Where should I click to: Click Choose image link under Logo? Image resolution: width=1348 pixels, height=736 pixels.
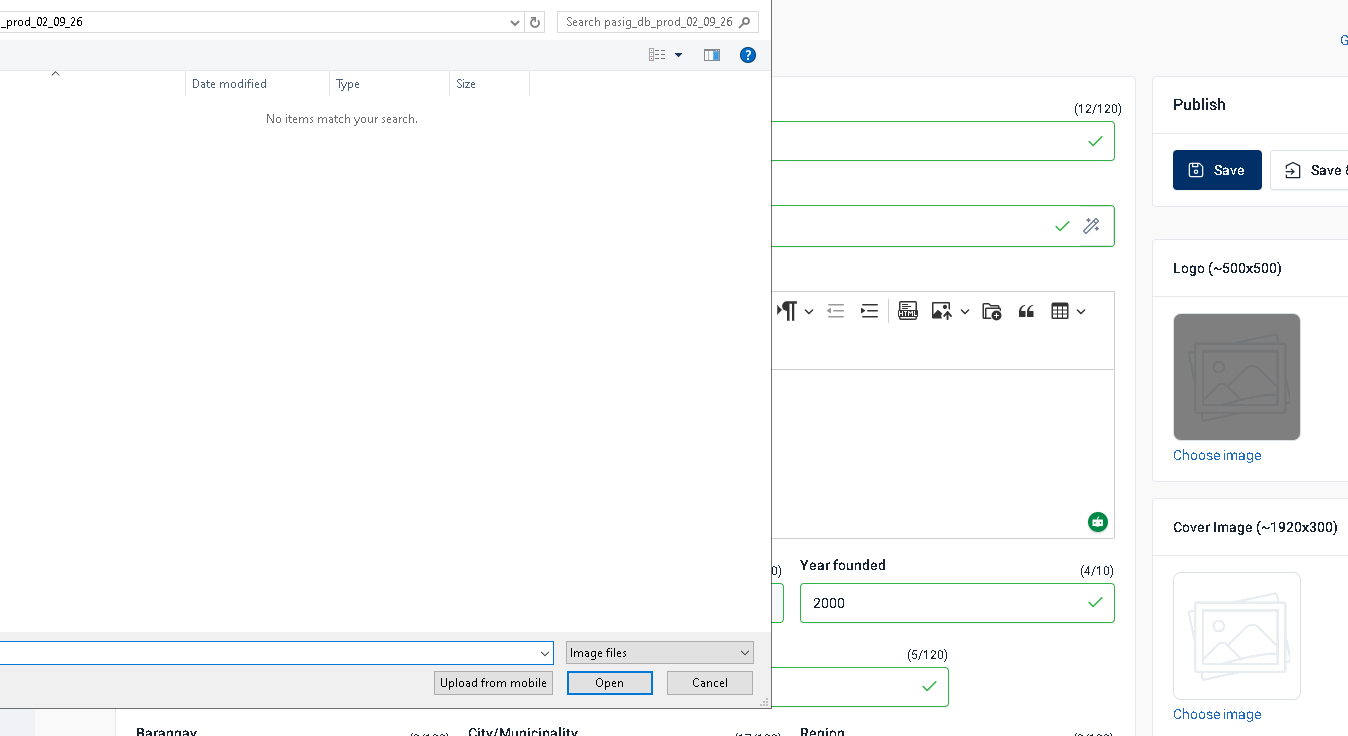(1217, 455)
